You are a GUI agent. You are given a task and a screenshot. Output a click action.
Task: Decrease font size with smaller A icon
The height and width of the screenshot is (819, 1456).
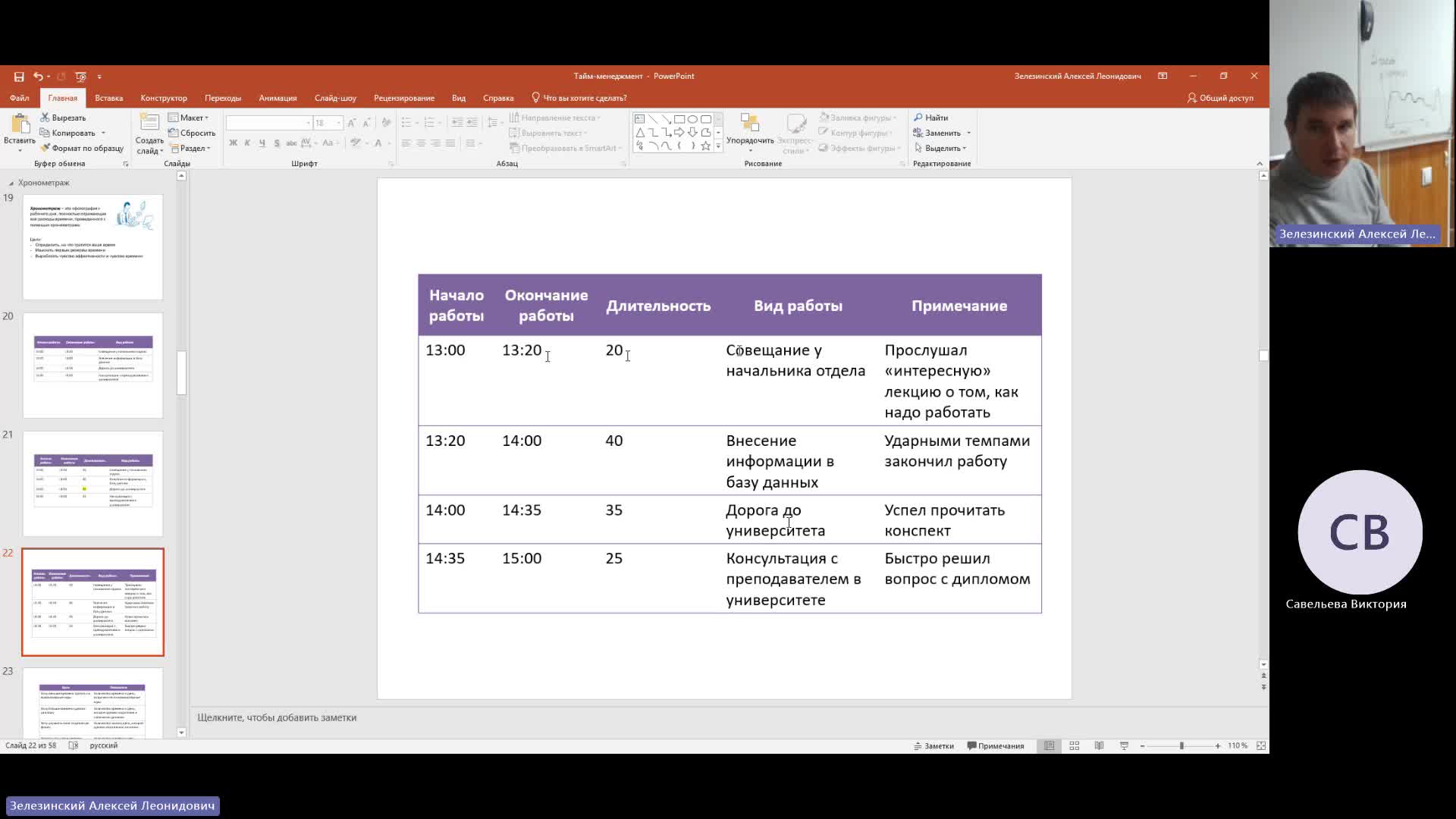(366, 123)
